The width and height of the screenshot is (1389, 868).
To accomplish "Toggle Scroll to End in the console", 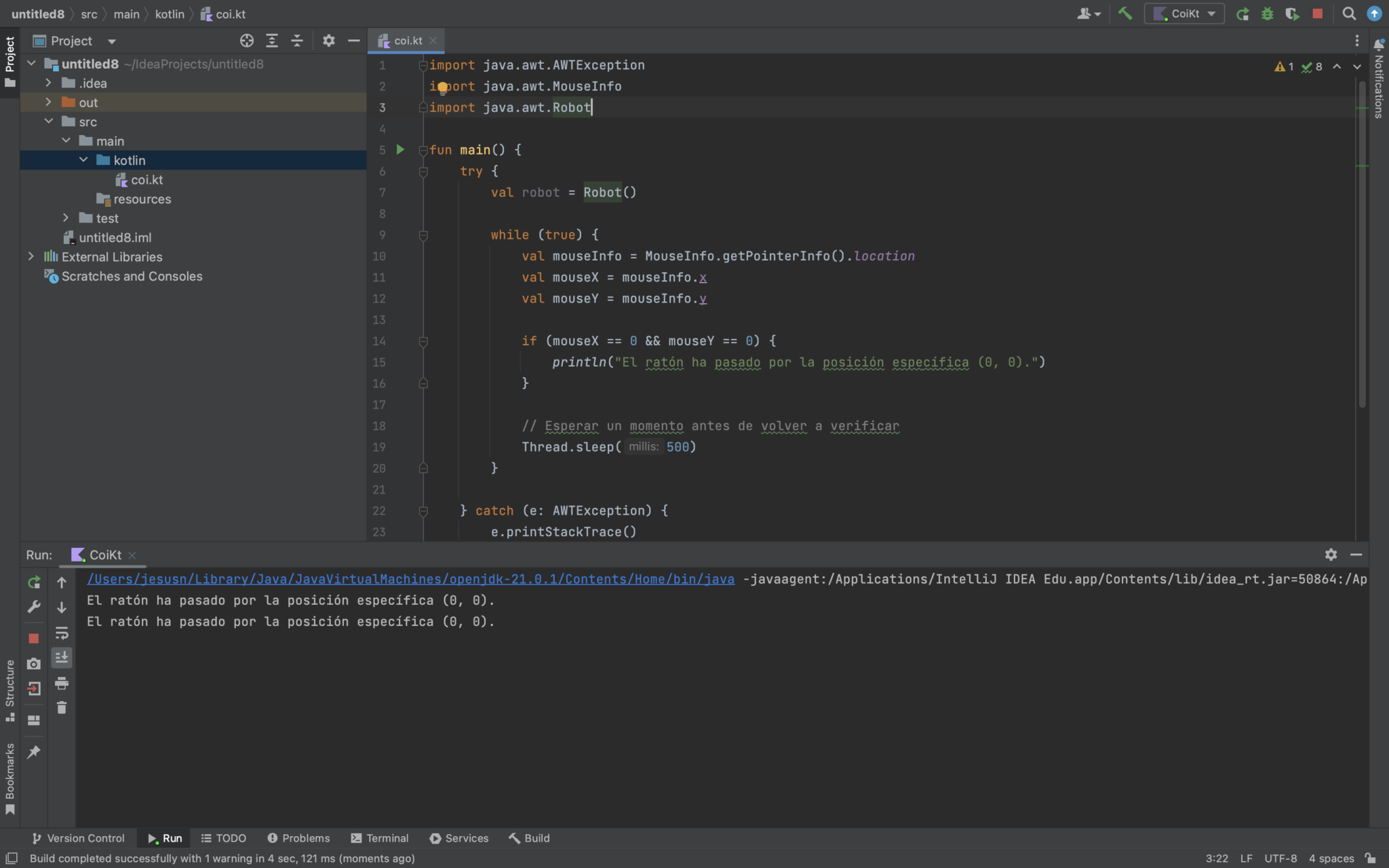I will pyautogui.click(x=62, y=656).
